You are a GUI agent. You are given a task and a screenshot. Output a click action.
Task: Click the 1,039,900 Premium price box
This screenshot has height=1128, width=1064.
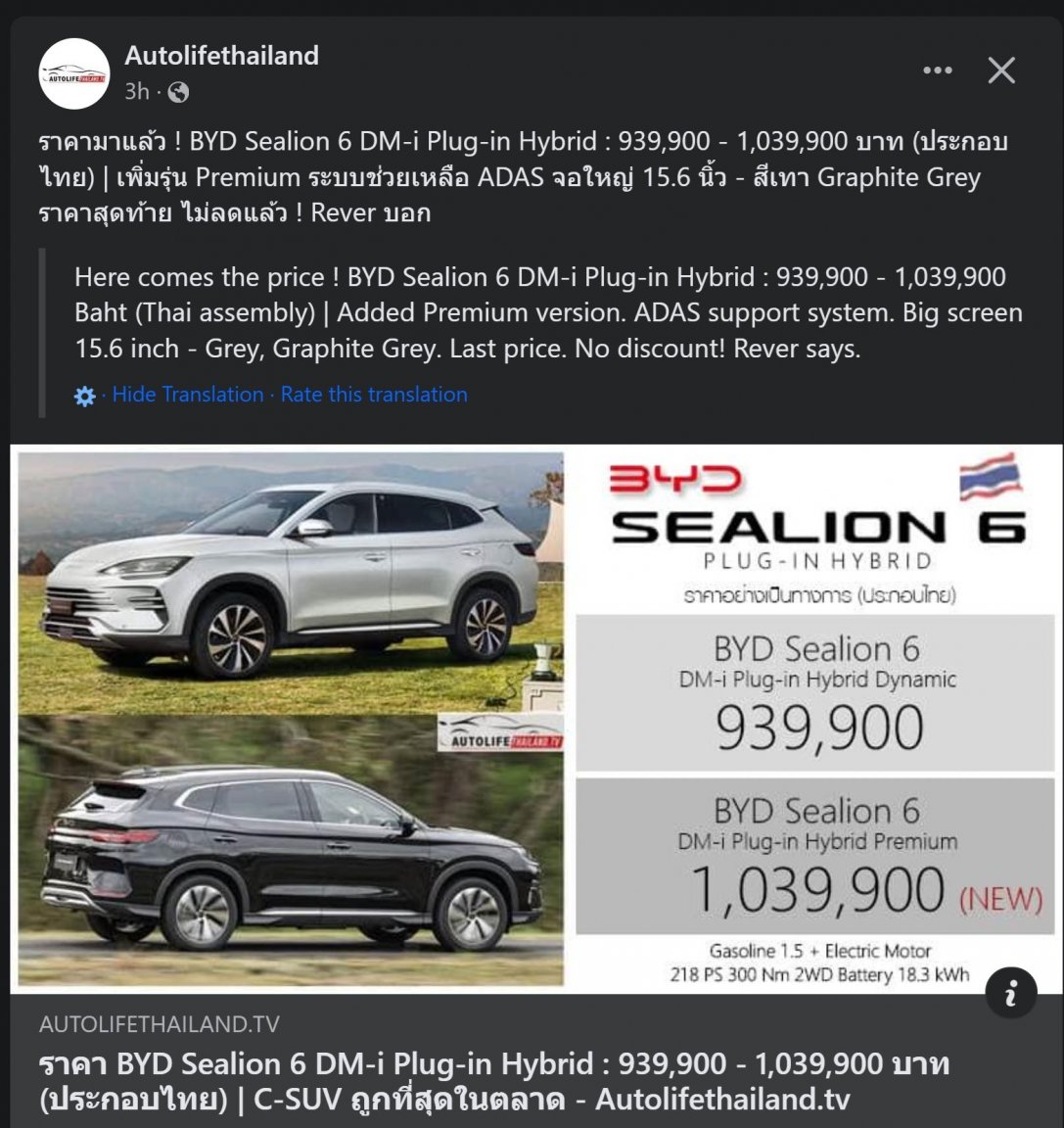pos(814,856)
